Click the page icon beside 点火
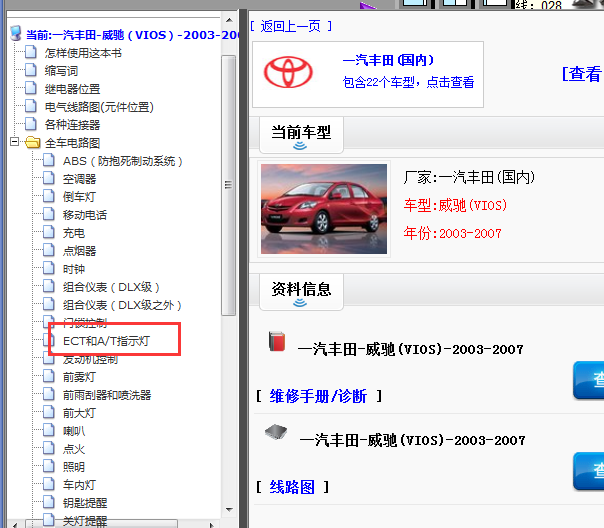Viewport: 604px width, 528px height. [x=49, y=449]
